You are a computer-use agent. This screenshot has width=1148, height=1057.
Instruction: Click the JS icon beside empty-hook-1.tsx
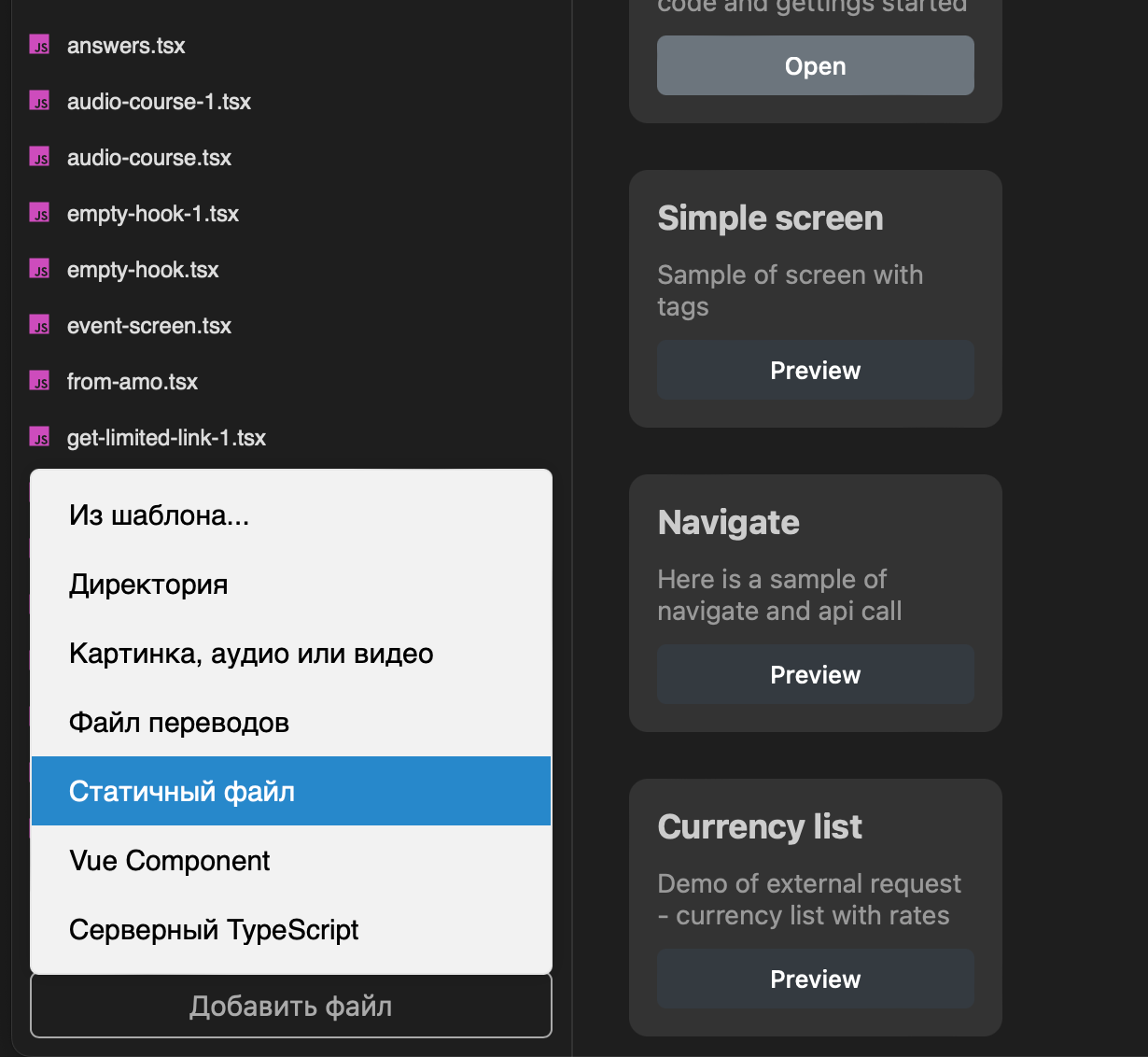(39, 213)
